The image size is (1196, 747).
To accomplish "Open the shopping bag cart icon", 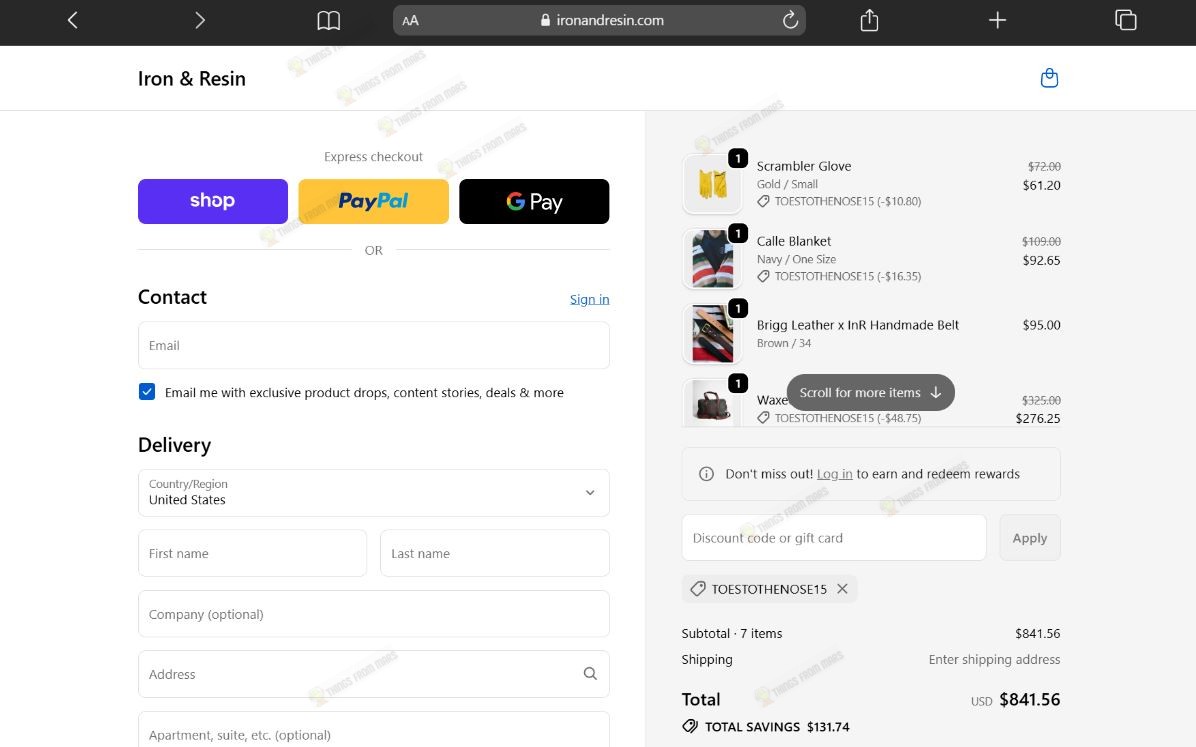I will point(1050,78).
